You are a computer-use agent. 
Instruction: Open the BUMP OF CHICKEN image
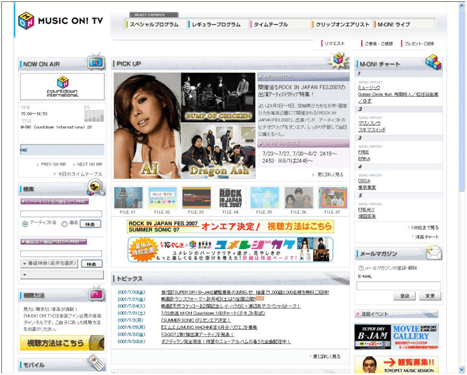coord(218,97)
